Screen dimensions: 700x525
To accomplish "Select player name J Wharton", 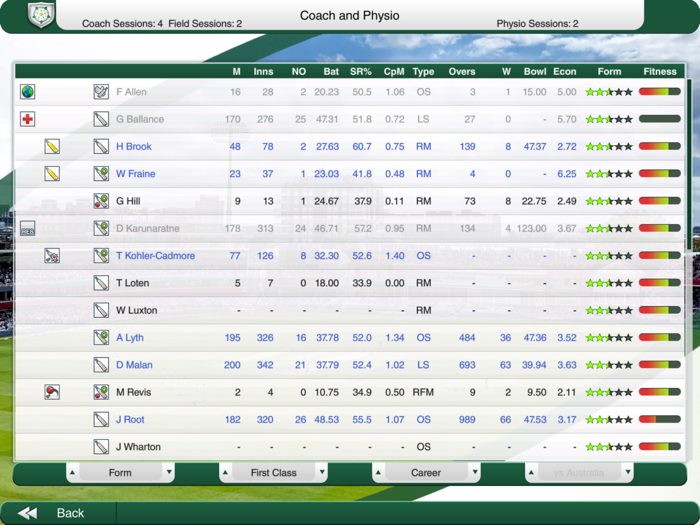I will pos(138,447).
